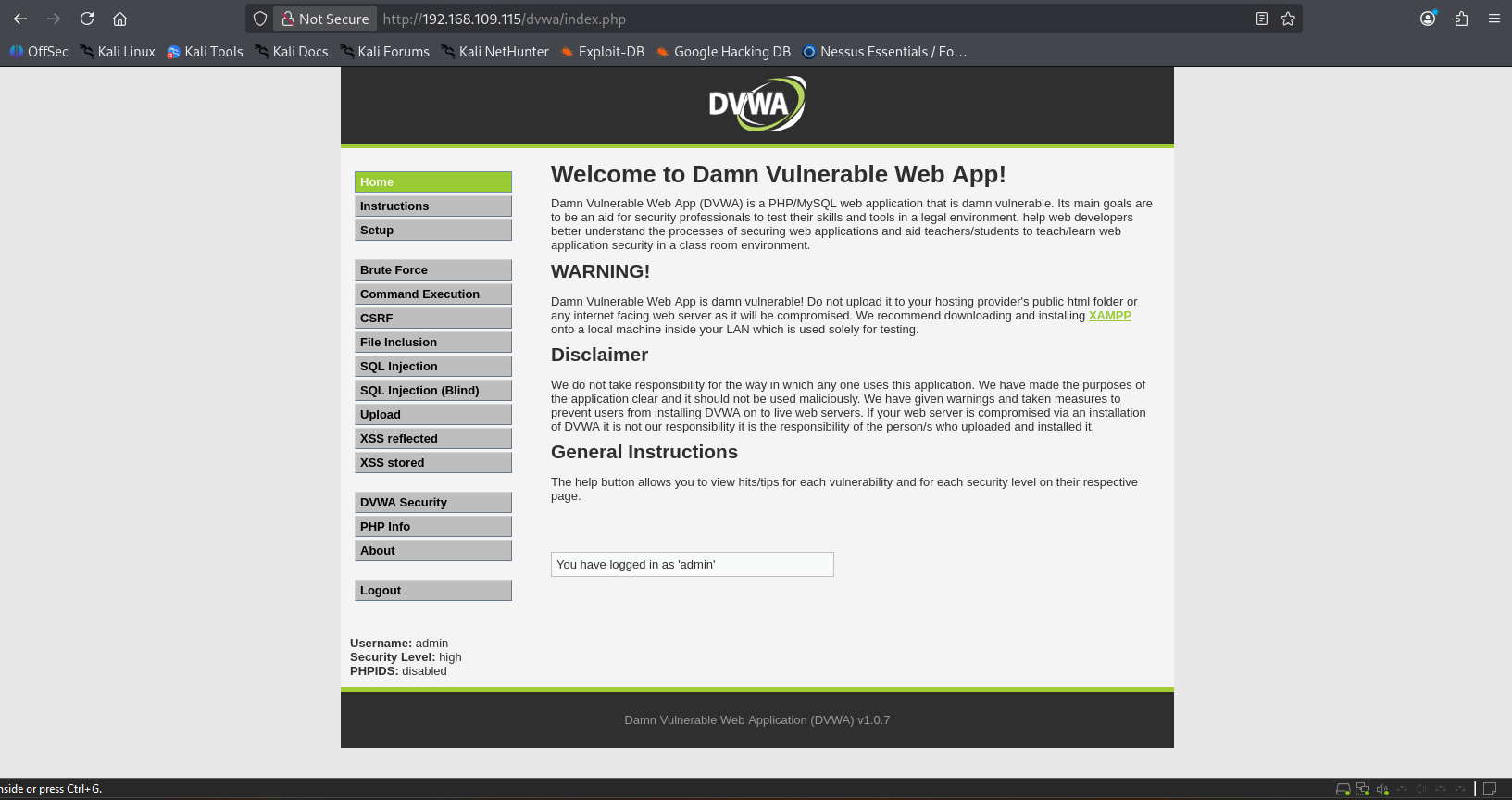
Task: Go back using the browser back arrow
Action: [20, 19]
